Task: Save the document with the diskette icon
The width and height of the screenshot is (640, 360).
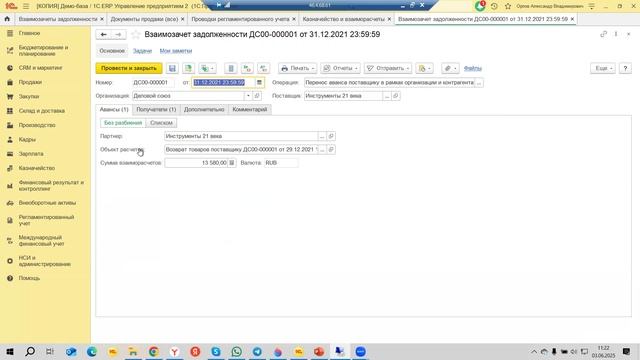Action: tap(172, 68)
